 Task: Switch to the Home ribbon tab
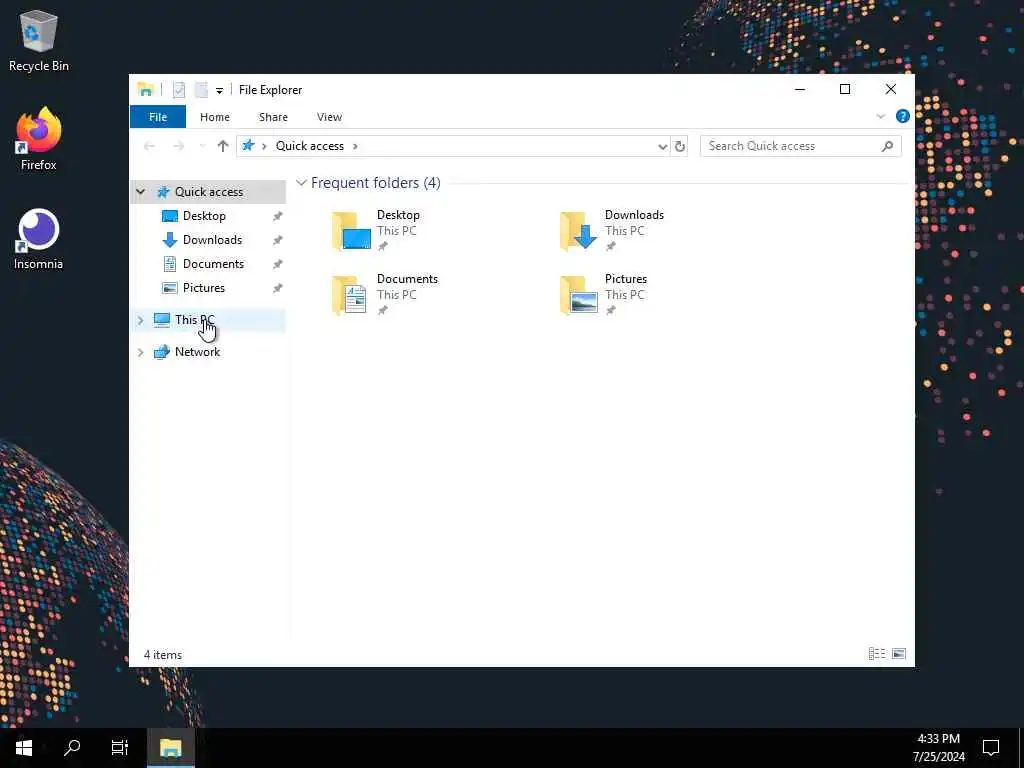pyautogui.click(x=215, y=117)
